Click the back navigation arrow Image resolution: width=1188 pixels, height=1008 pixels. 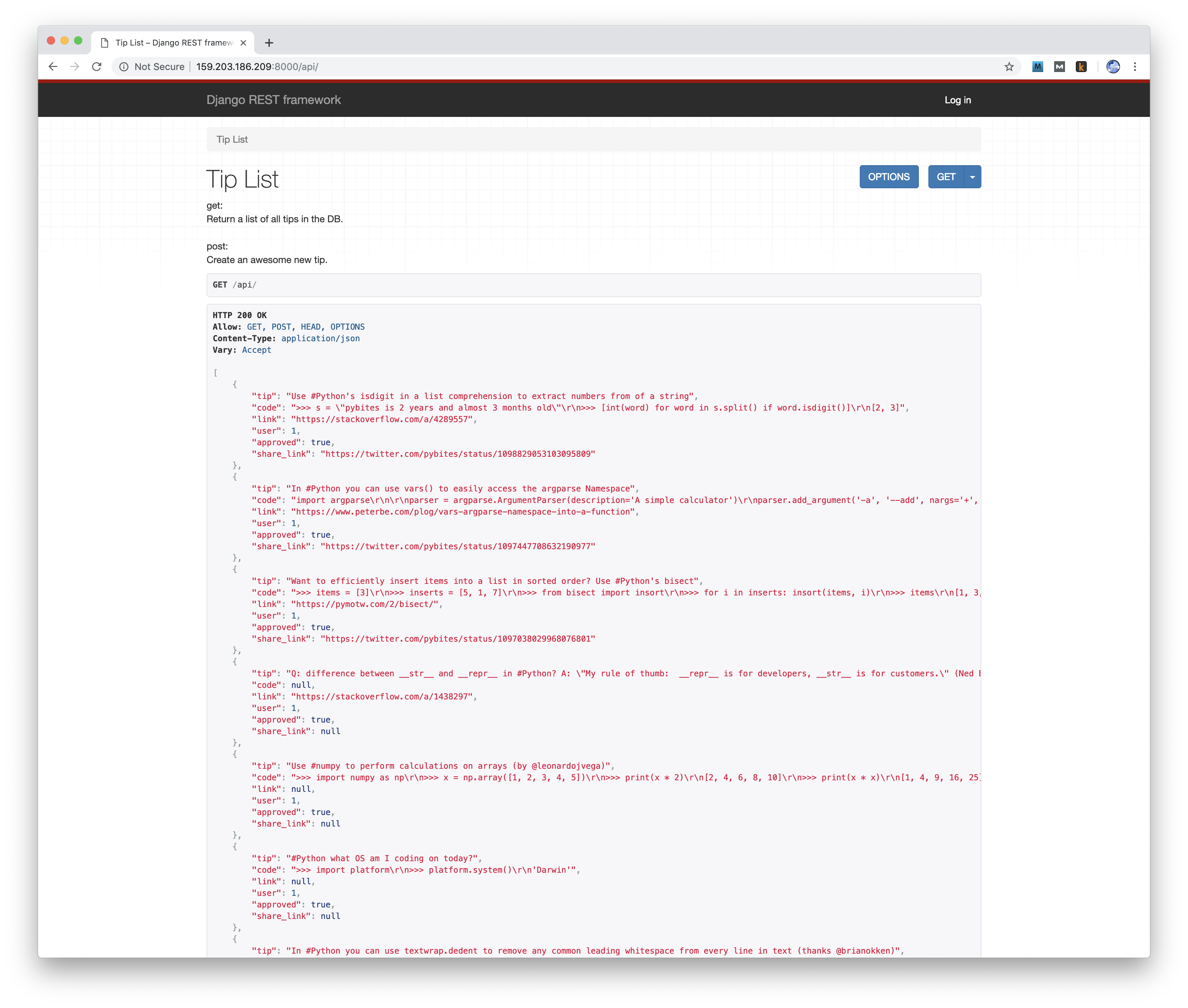point(53,66)
